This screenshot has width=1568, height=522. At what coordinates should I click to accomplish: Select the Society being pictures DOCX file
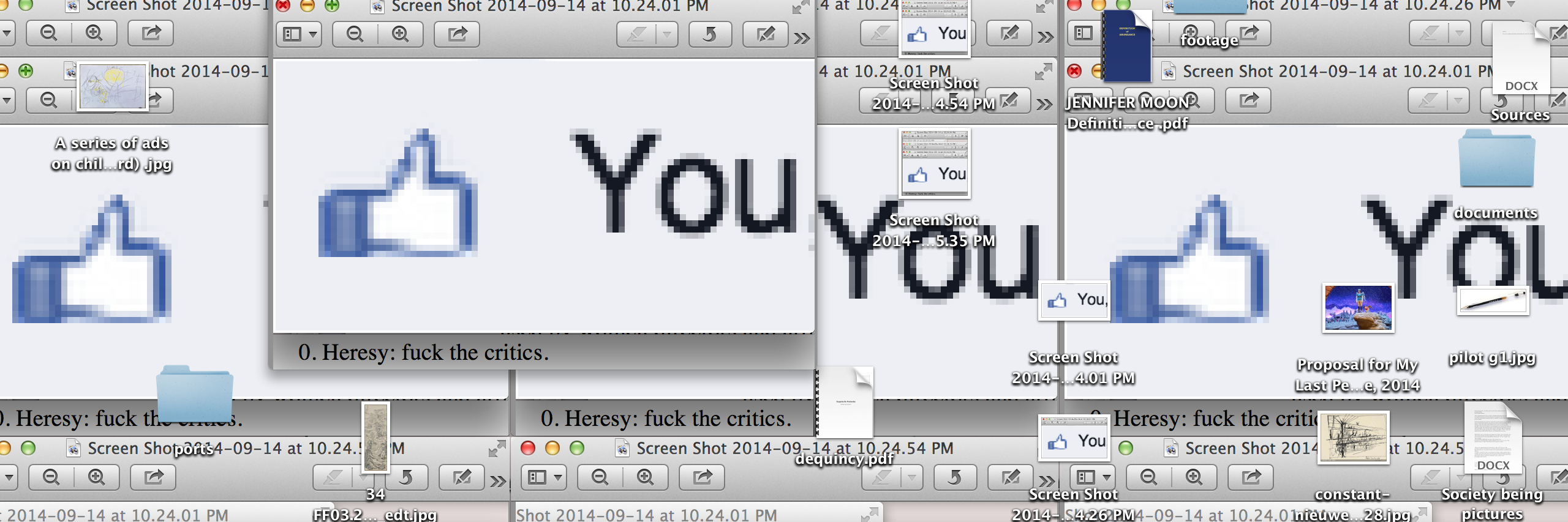tap(1493, 438)
